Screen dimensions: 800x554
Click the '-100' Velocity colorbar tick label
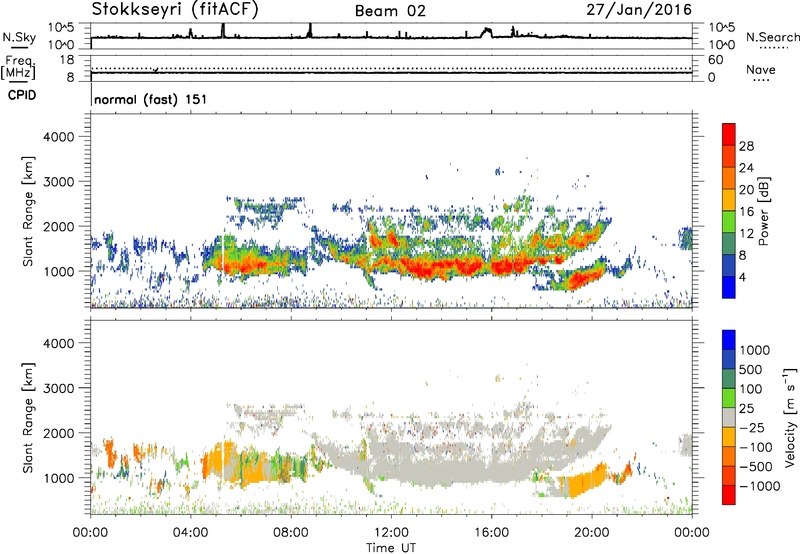coord(756,447)
